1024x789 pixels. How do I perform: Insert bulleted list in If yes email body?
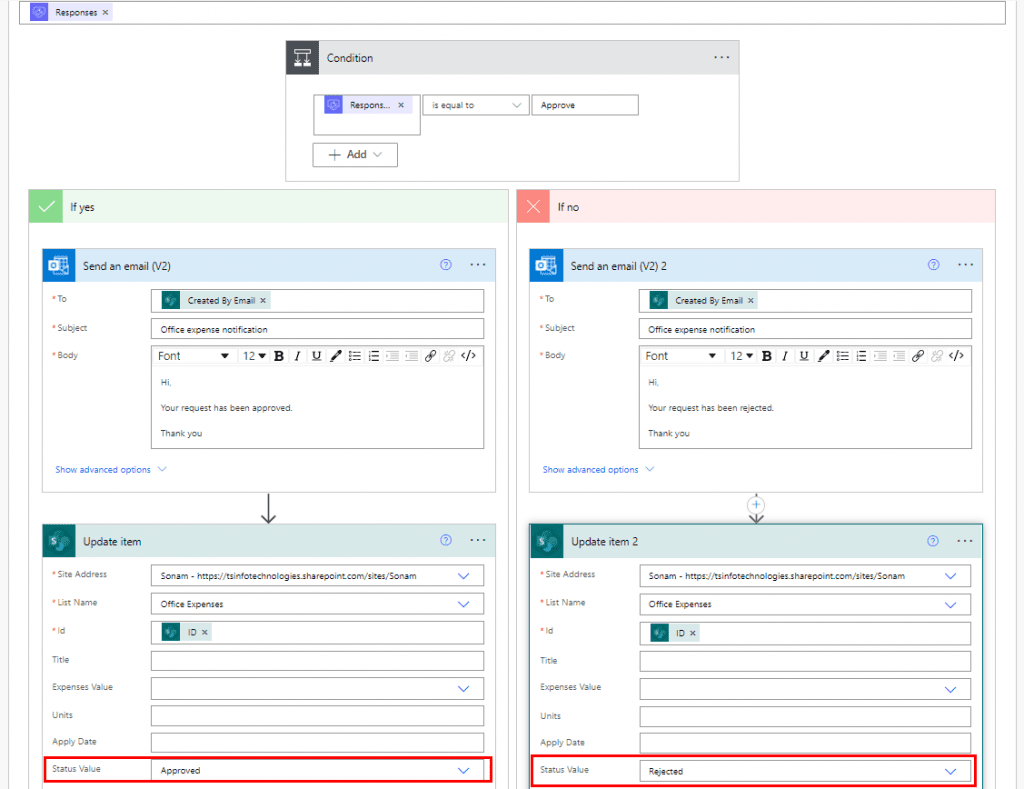pos(355,356)
